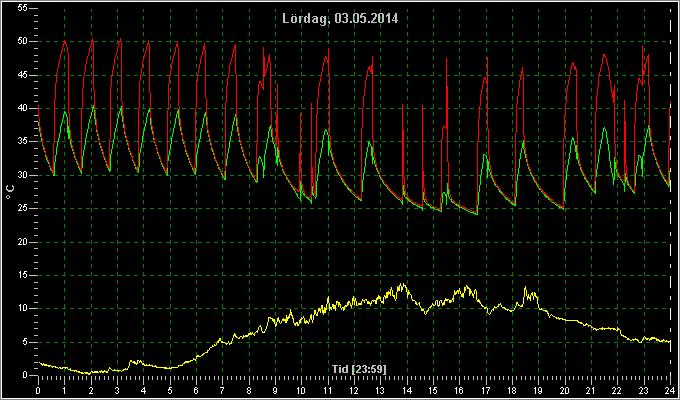Viewport: 680px width, 400px height.
Task: Click the 10 degree axis label
Action: 23,308
